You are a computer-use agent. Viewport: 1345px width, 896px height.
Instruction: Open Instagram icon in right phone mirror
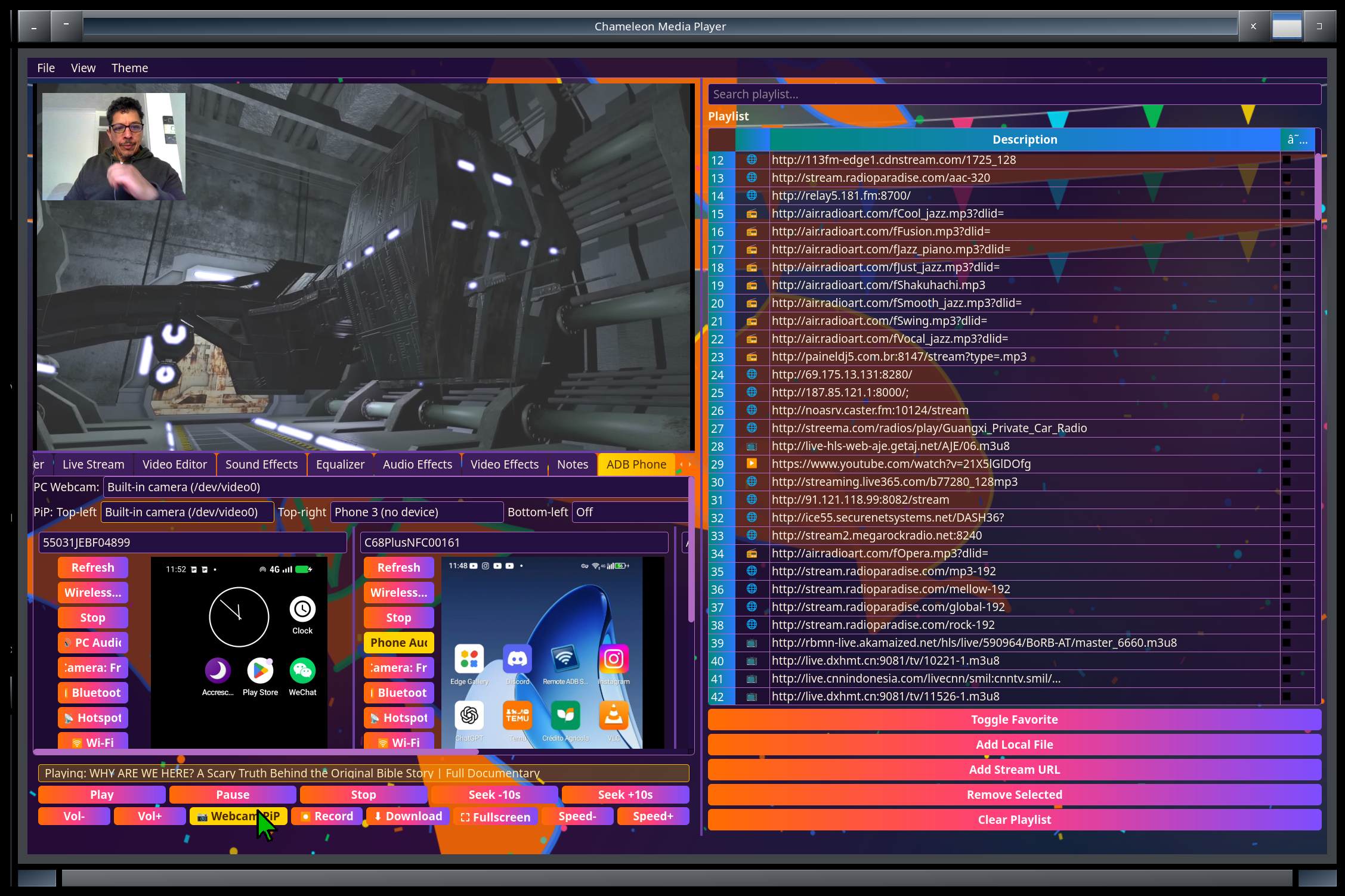click(x=614, y=659)
